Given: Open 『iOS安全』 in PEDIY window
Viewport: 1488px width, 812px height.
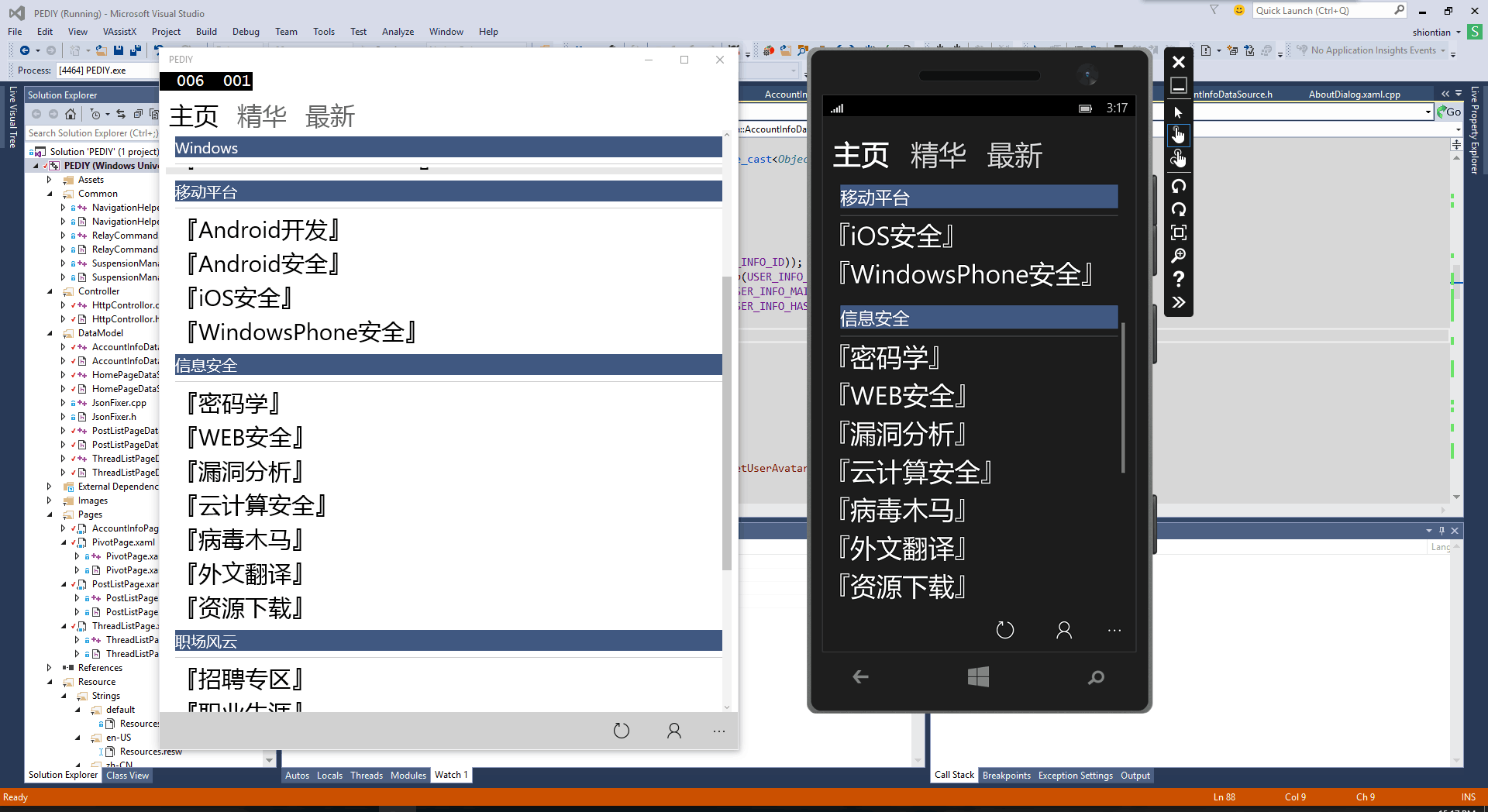Looking at the screenshot, I should click(x=239, y=298).
